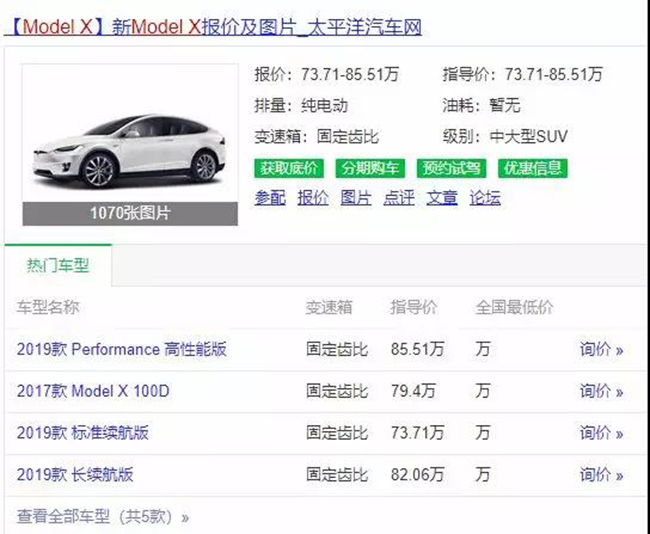Click the 分期购车 green button
This screenshot has height=534, width=650.
coord(370,168)
